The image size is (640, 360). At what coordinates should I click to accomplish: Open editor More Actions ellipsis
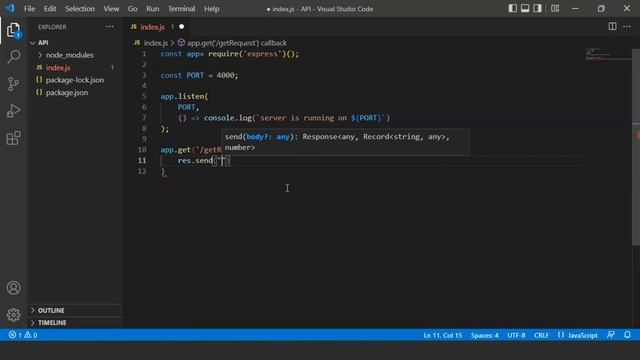tap(627, 27)
